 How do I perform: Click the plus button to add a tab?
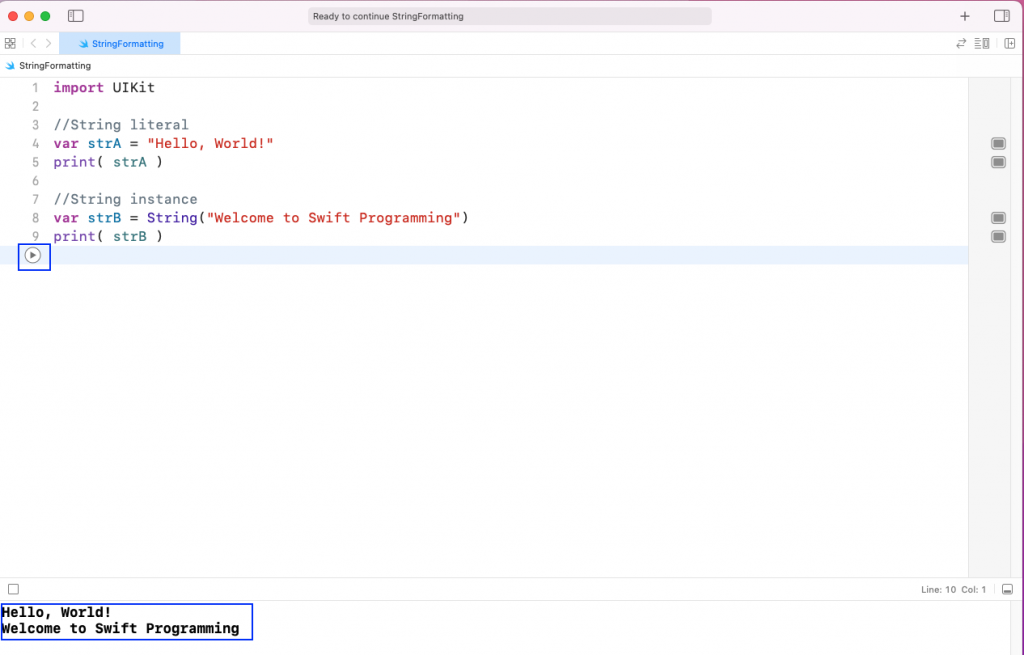[963, 16]
